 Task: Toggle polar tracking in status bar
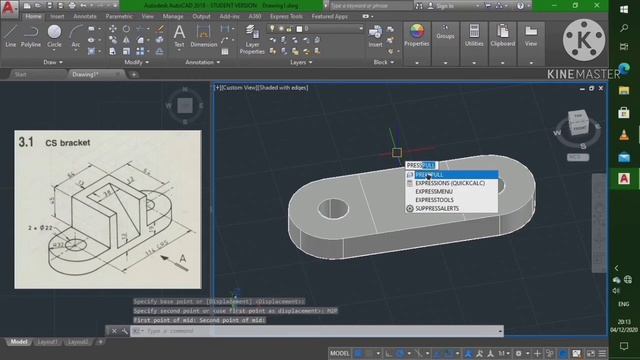(x=400, y=353)
